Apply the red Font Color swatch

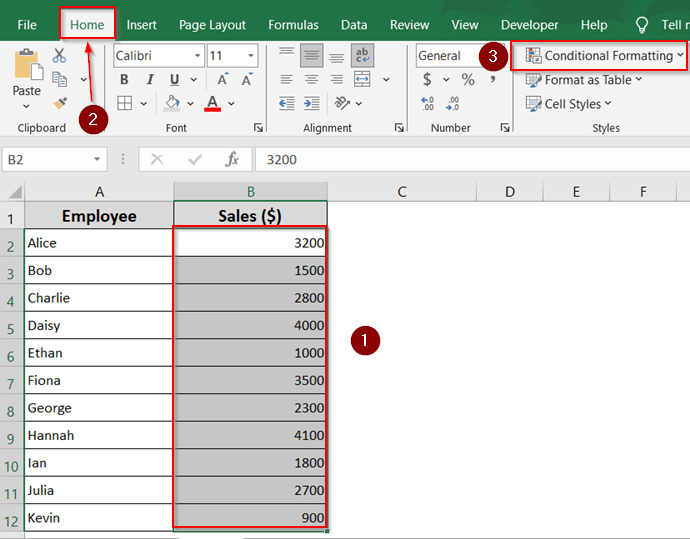(213, 103)
